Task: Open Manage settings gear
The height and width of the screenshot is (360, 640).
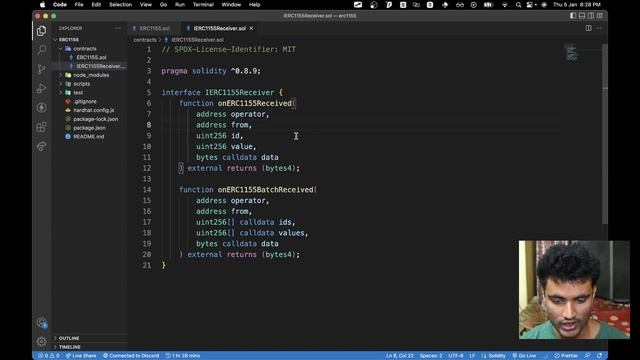Action: [x=41, y=341]
